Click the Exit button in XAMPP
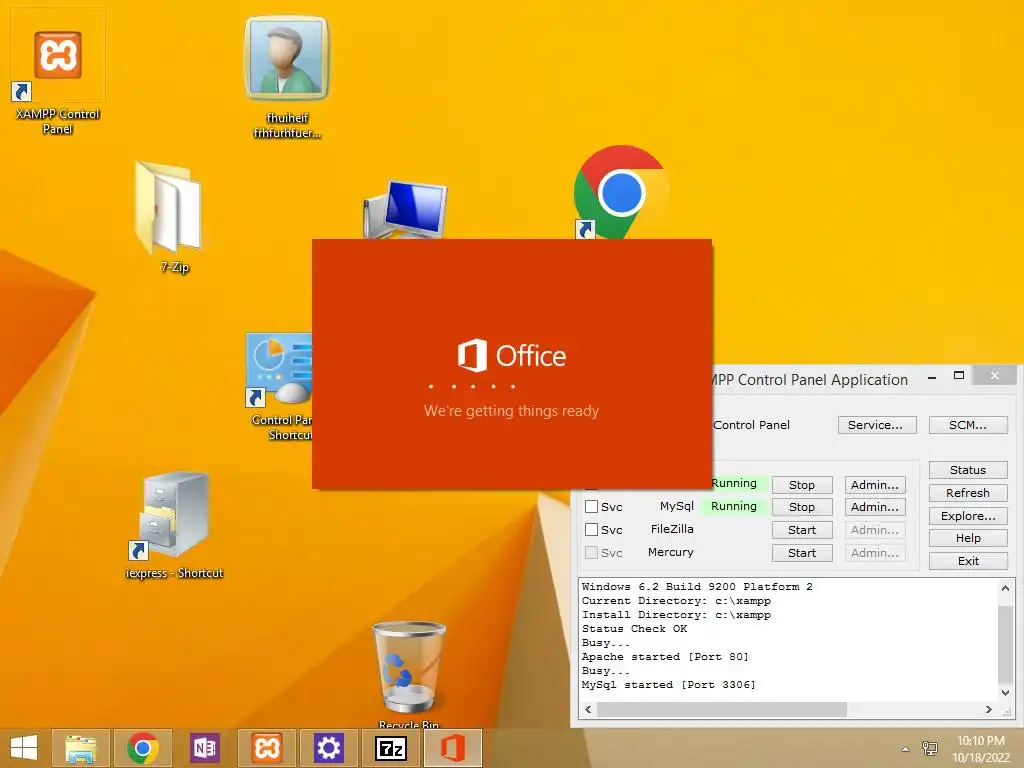This screenshot has height=768, width=1024. [968, 561]
